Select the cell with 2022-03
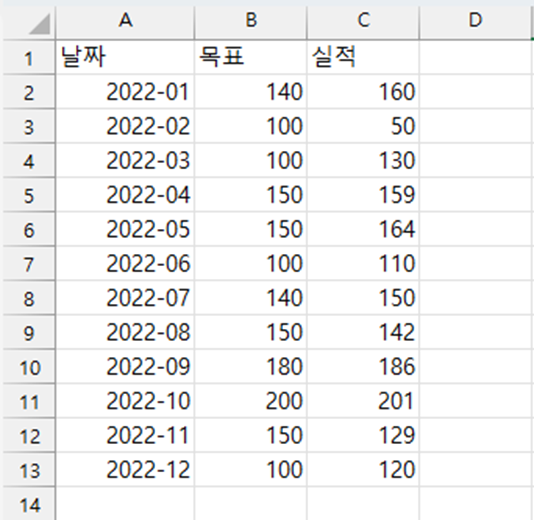This screenshot has width=534, height=520. click(125, 160)
